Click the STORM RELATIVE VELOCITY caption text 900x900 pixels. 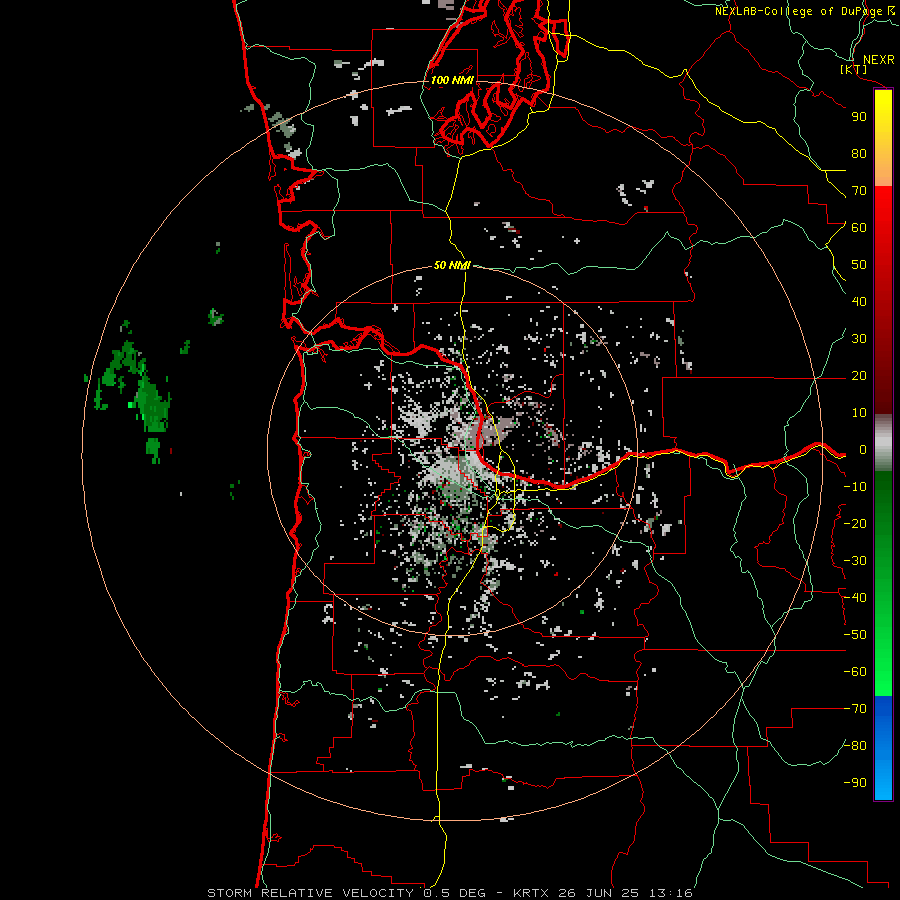(x=310, y=893)
